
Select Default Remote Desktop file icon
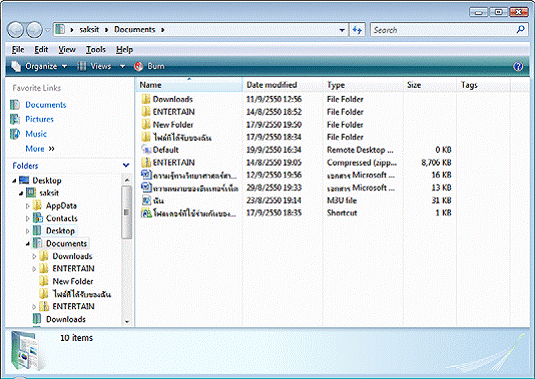(146, 150)
